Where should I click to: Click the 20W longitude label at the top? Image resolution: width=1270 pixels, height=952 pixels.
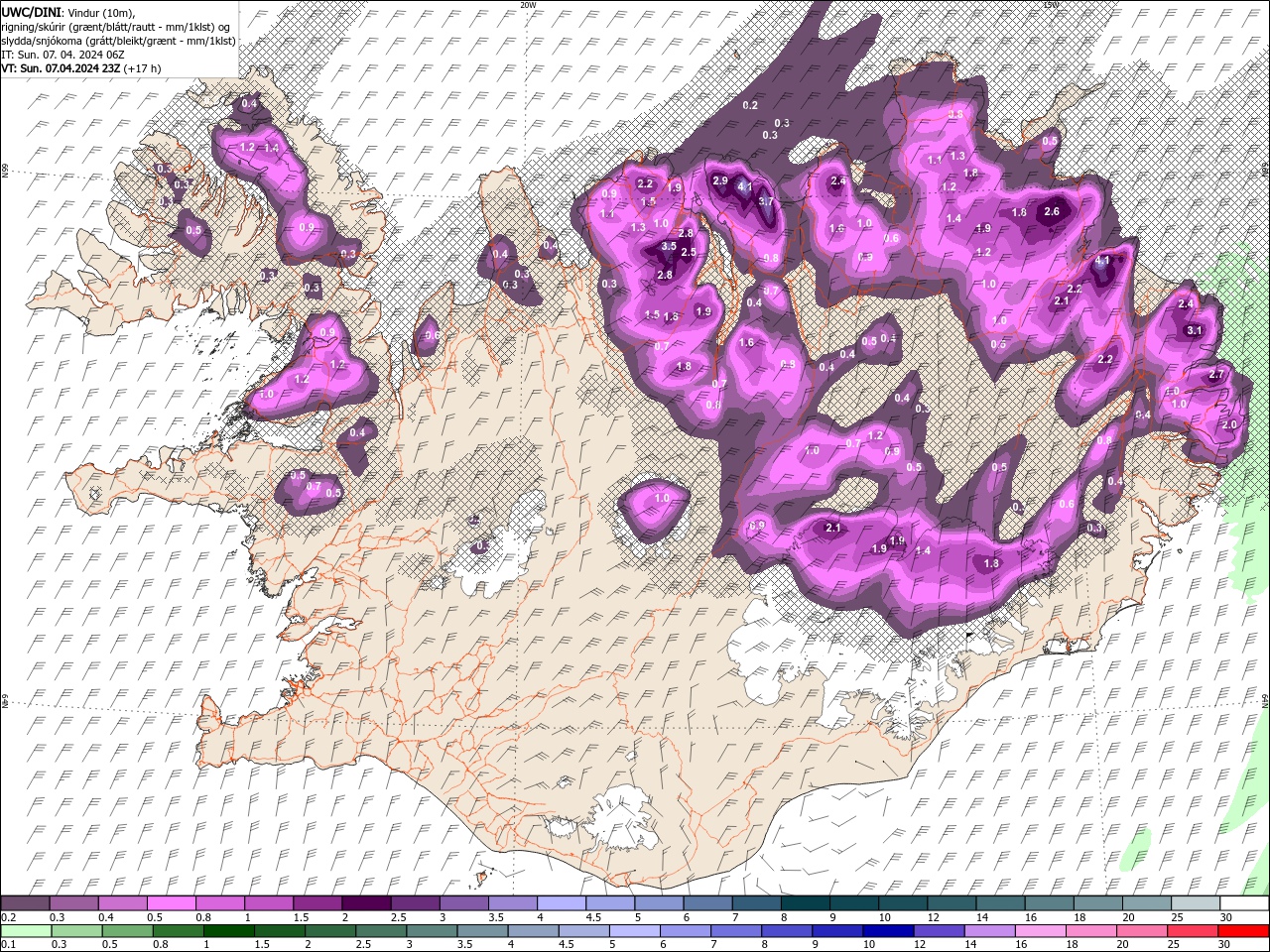click(x=528, y=5)
